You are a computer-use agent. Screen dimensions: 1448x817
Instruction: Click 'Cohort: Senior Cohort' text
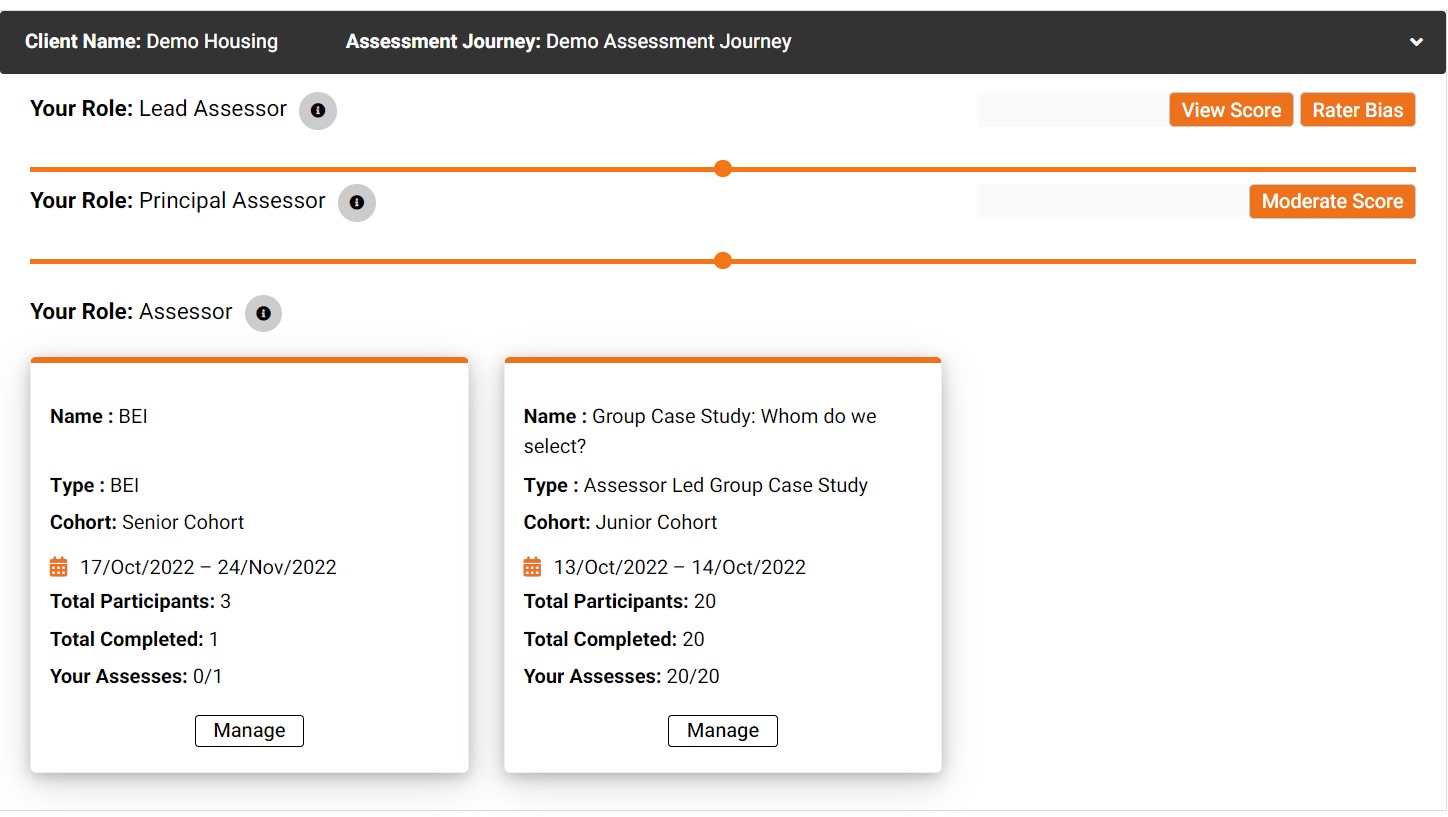[147, 523]
